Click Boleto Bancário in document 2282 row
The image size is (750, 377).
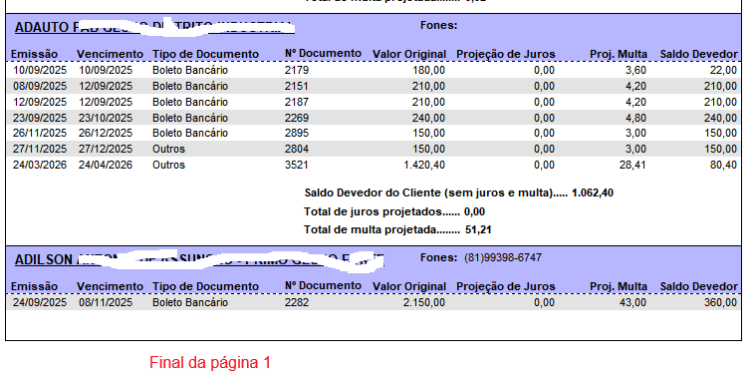190,302
